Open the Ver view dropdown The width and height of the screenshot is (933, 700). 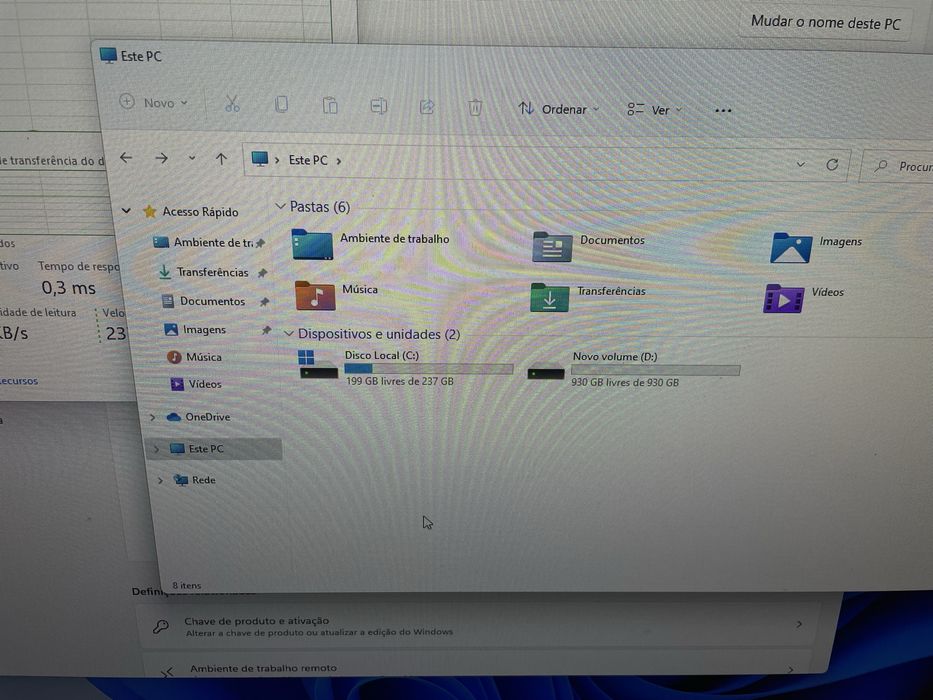pyautogui.click(x=653, y=110)
